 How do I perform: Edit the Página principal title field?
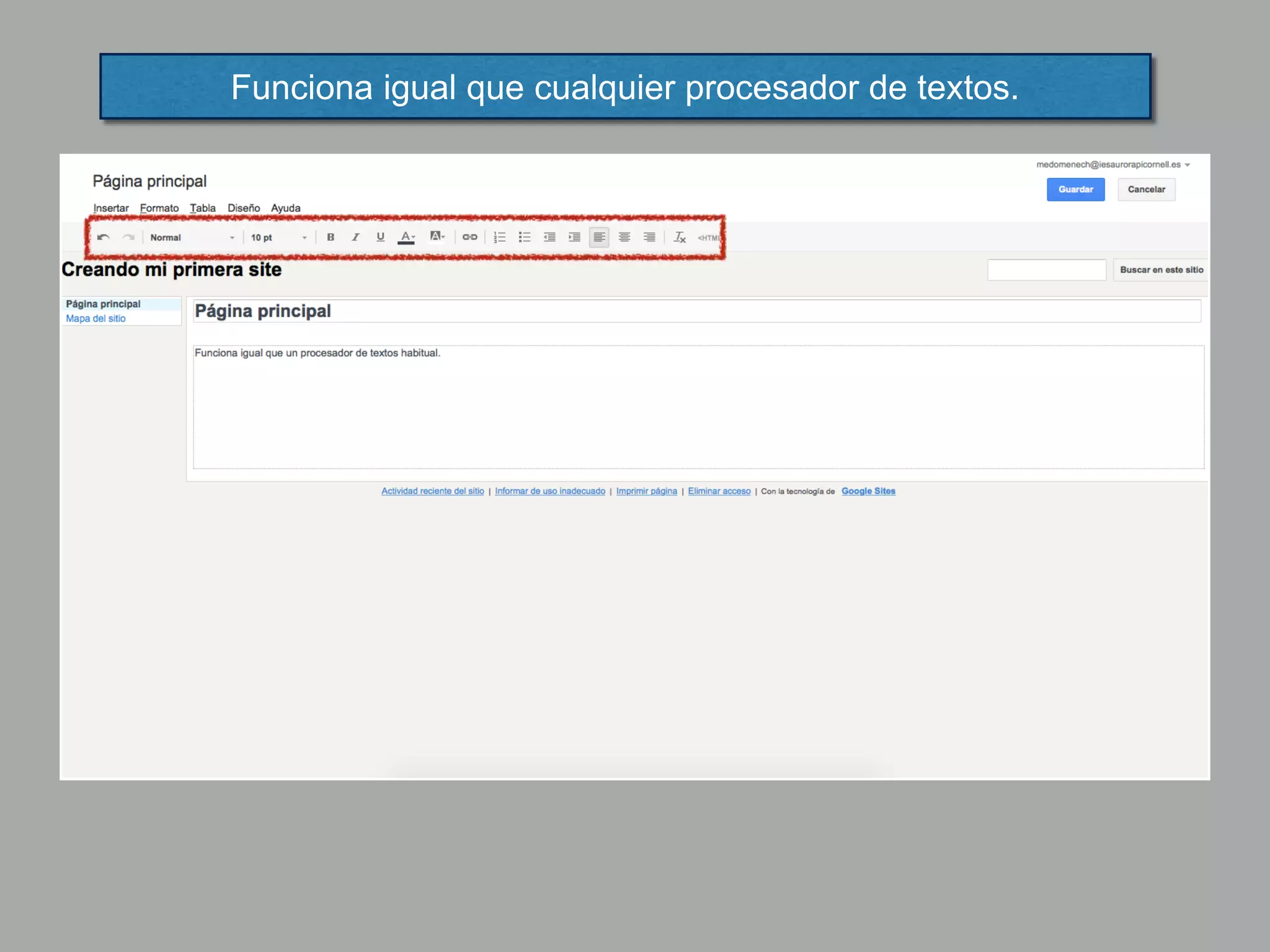[697, 311]
